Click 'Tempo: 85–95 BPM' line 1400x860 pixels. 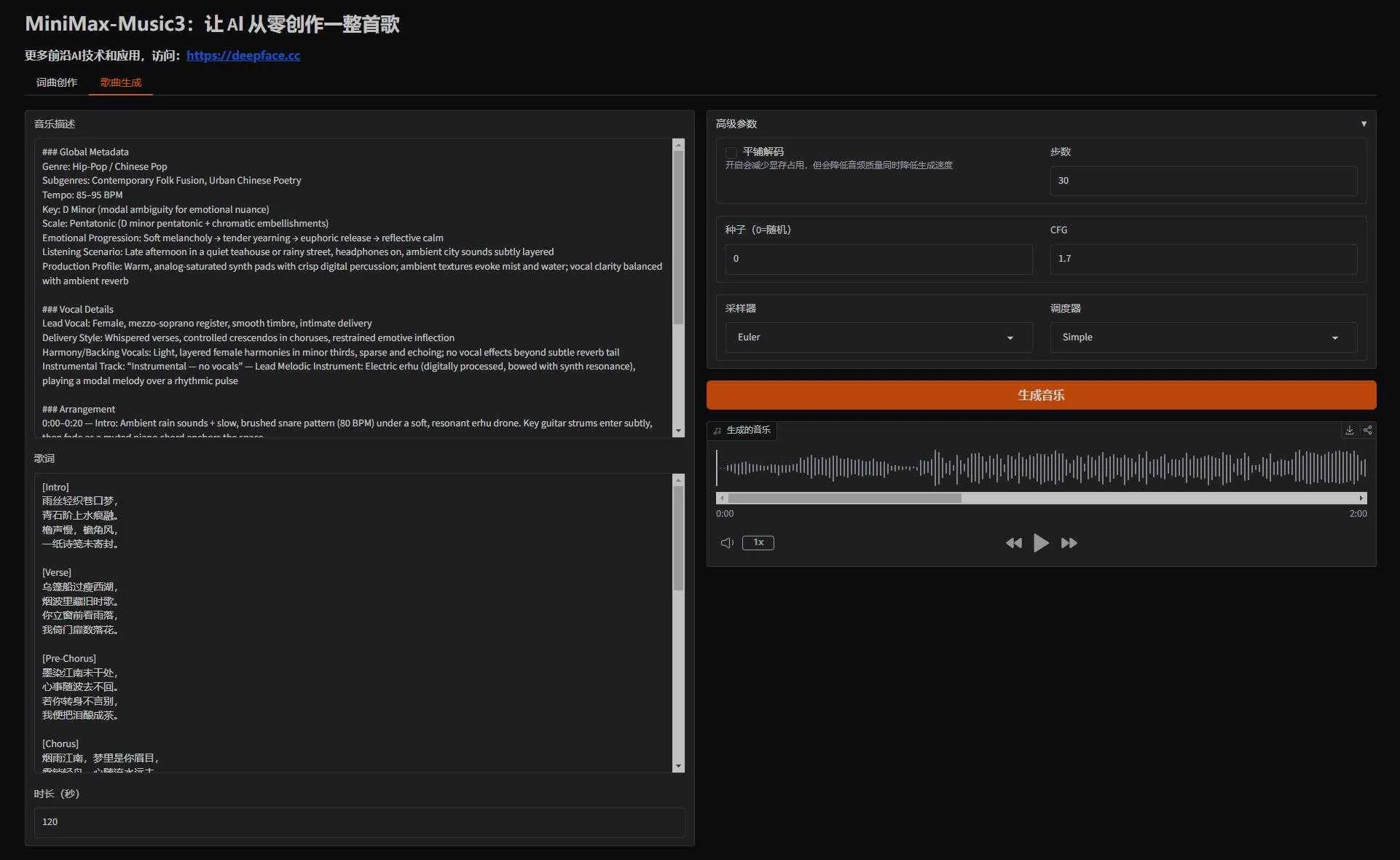(x=82, y=195)
